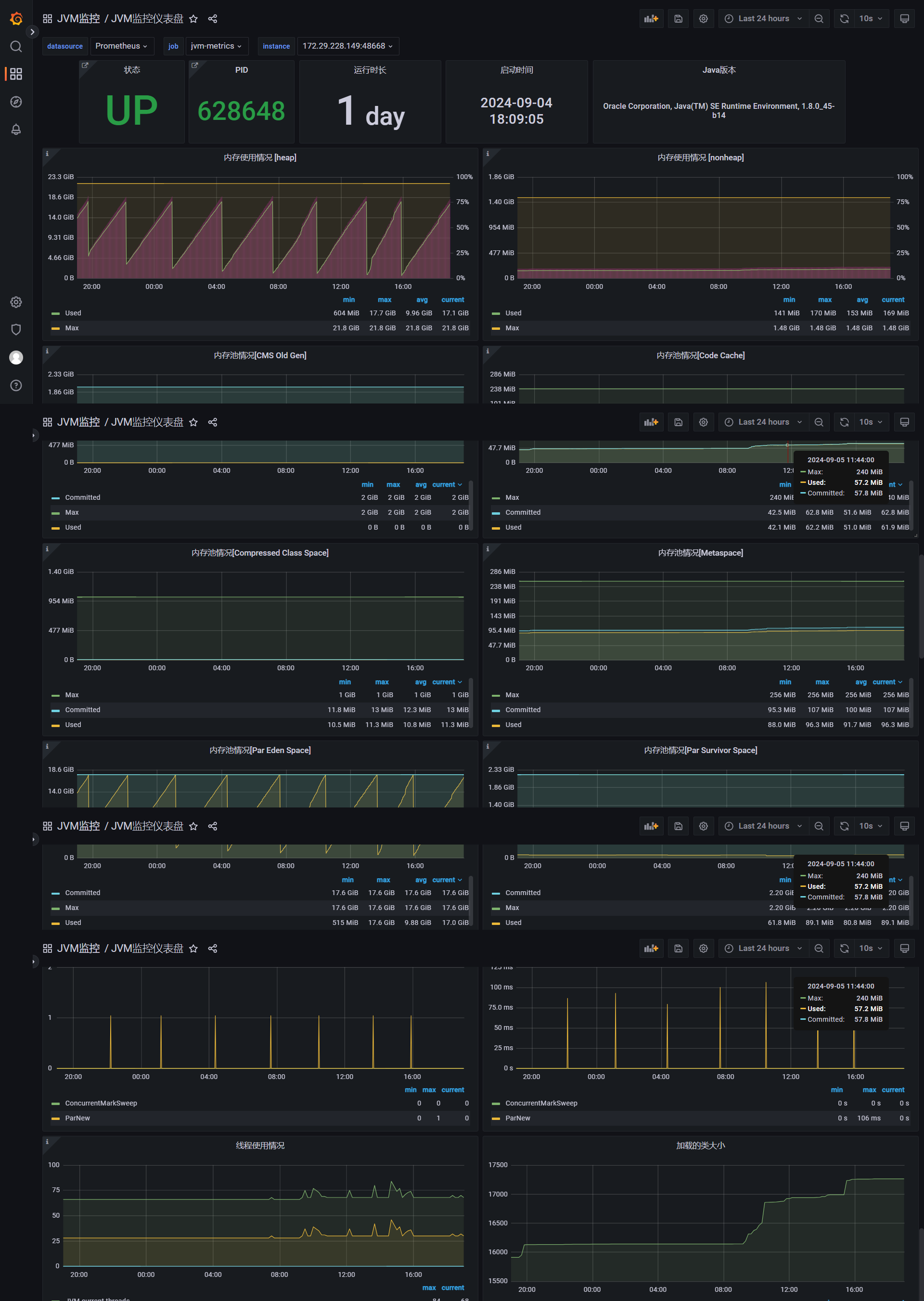
Task: Open the Search dashboards magnifier icon
Action: (x=16, y=47)
